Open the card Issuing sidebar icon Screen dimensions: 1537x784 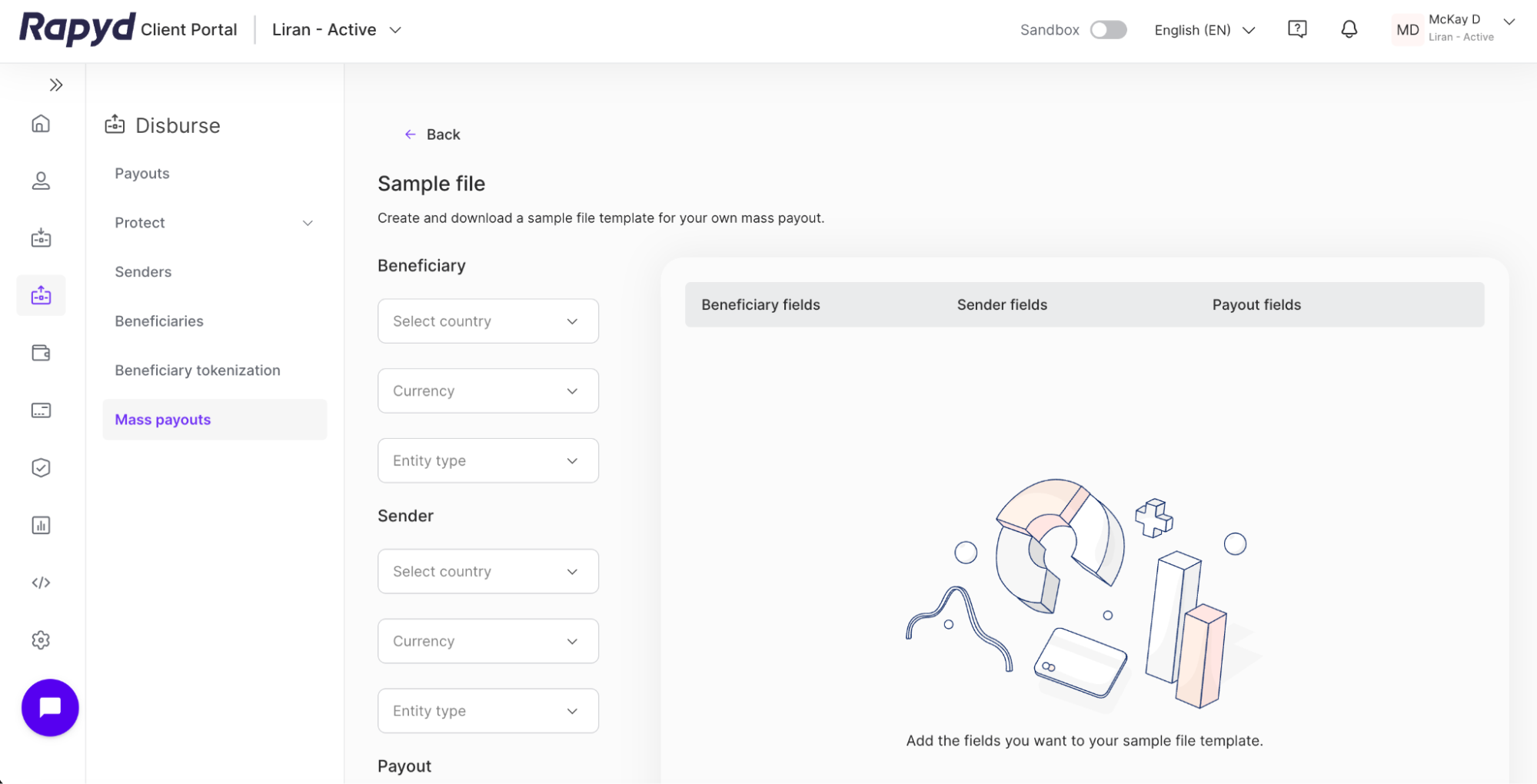coord(41,410)
